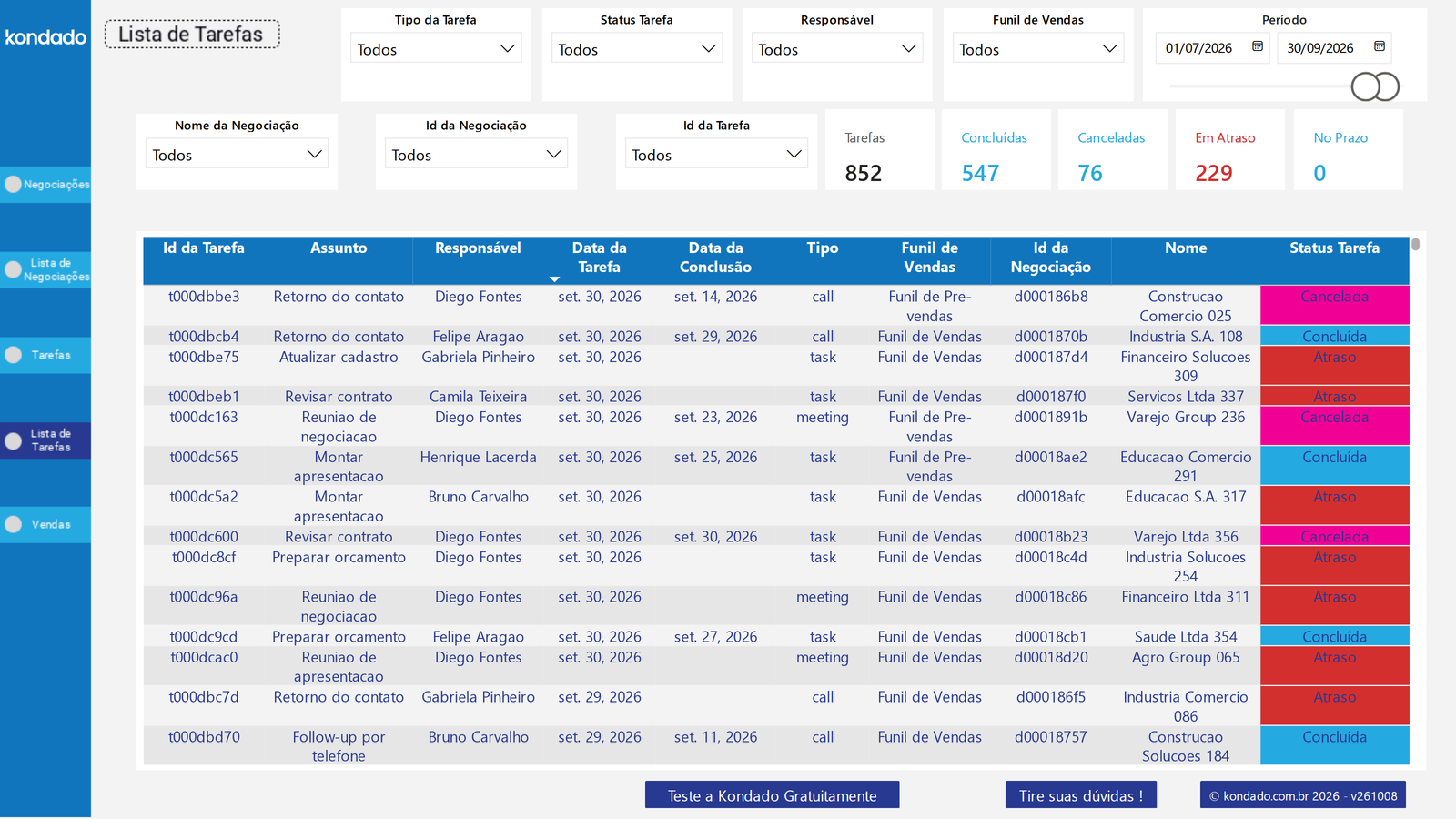Select Lista de Tarefas in sidebar
This screenshot has width=1456, height=819.
click(x=45, y=440)
